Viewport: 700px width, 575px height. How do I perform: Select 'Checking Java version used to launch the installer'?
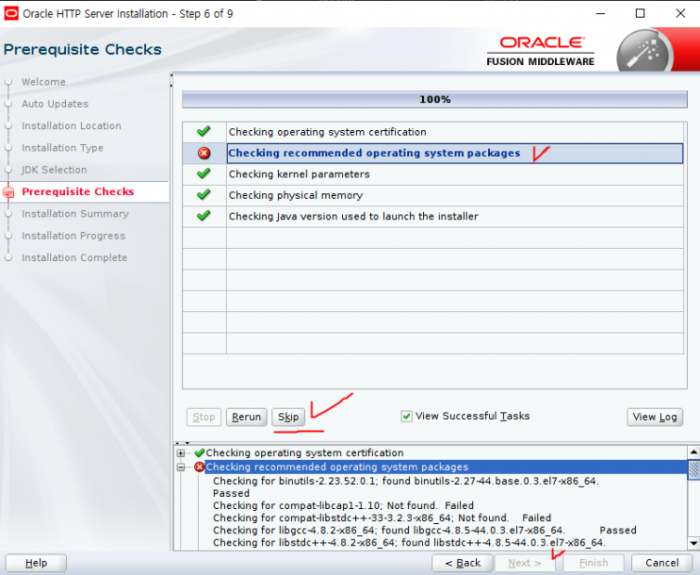[433, 216]
